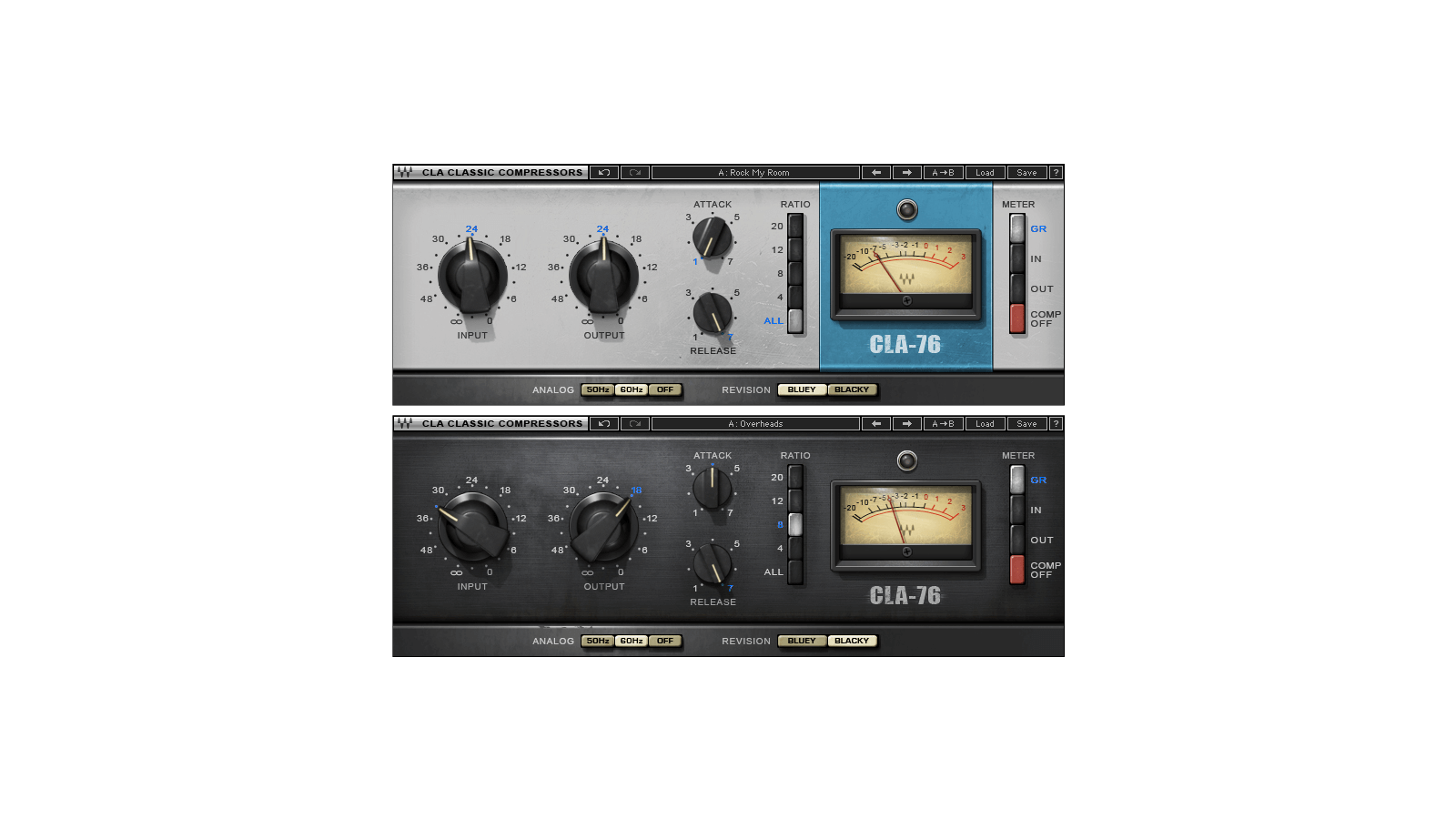Viewport: 1456px width, 819px height.
Task: Click the RELEASE knob on the black CLA-76
Action: tap(713, 565)
